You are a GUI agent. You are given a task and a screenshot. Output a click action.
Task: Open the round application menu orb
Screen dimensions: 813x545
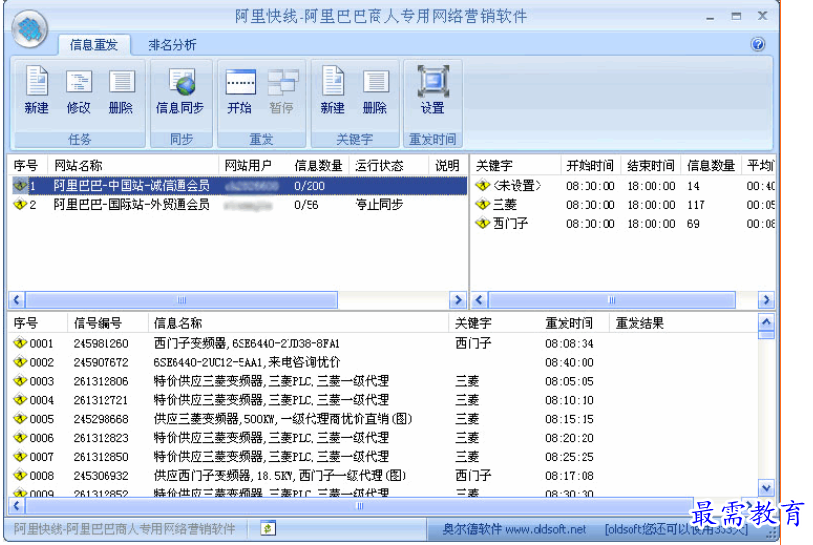[30, 29]
